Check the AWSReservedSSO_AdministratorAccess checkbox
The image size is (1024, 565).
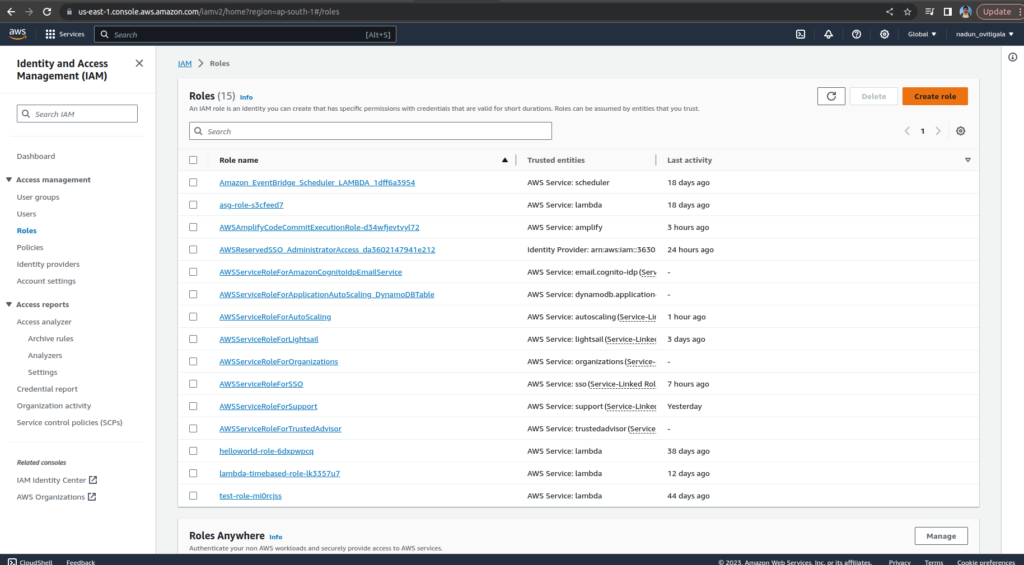click(193, 250)
